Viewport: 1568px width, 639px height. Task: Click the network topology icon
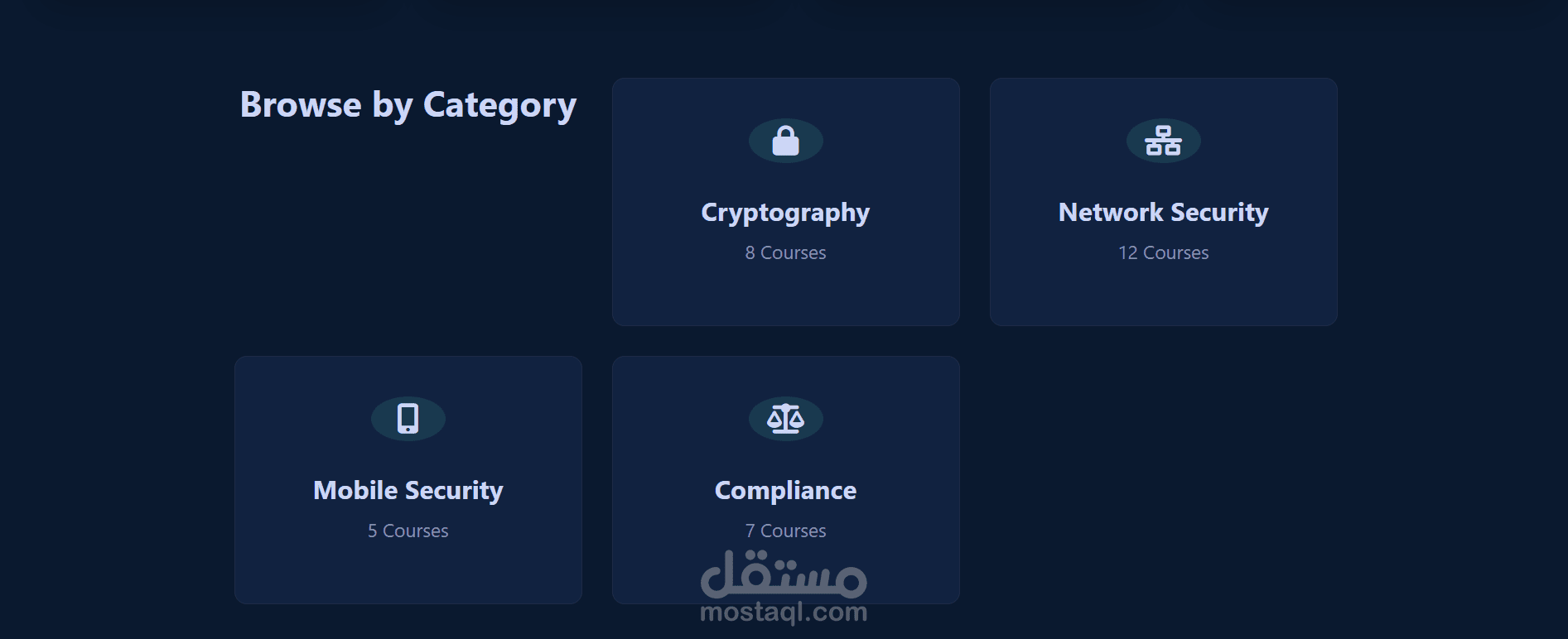coord(1163,141)
